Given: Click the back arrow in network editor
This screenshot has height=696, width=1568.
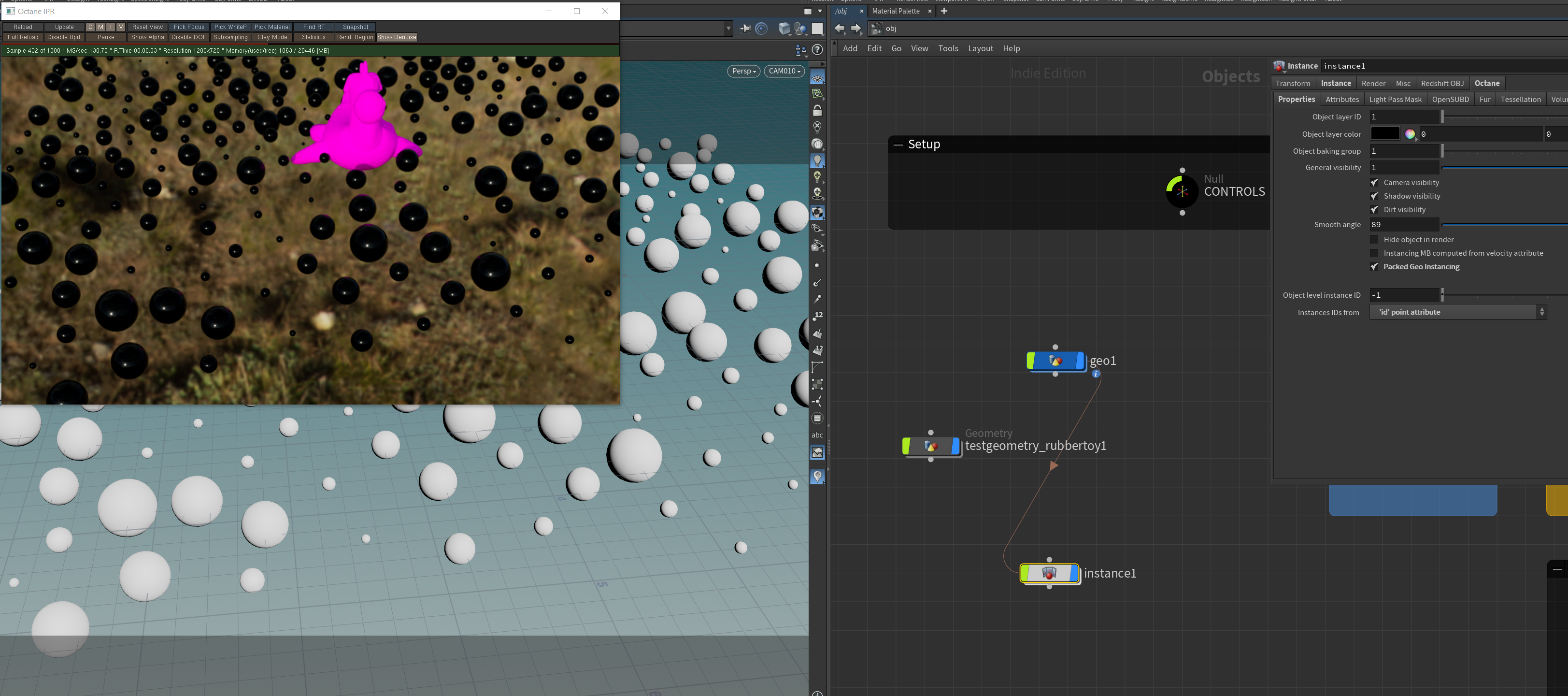Looking at the screenshot, I should [x=840, y=29].
